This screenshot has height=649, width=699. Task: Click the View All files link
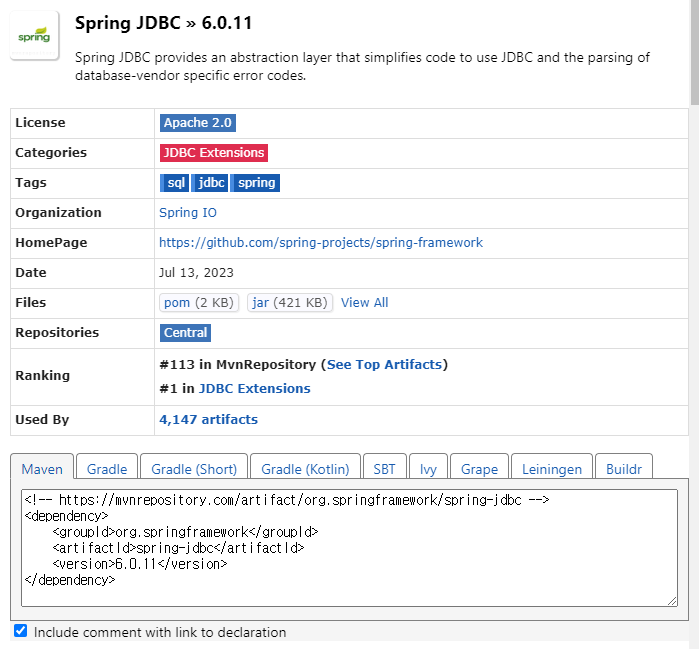(x=364, y=303)
